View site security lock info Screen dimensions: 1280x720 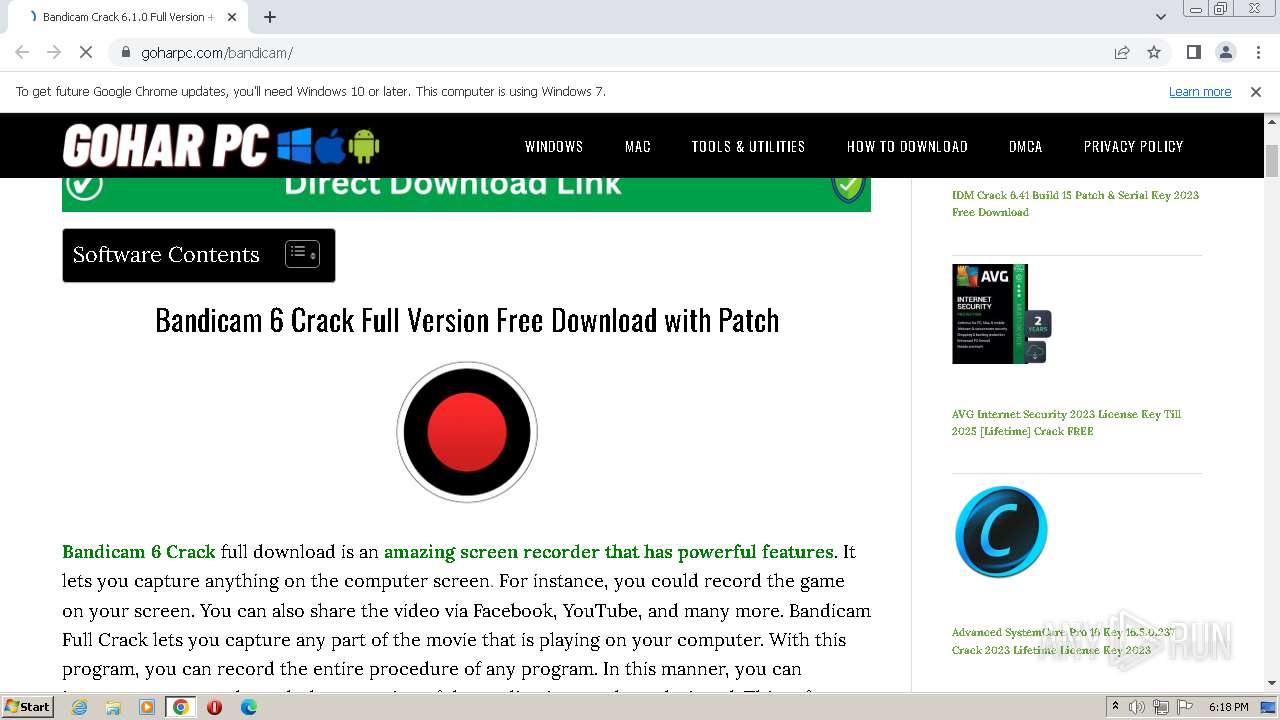(x=126, y=52)
